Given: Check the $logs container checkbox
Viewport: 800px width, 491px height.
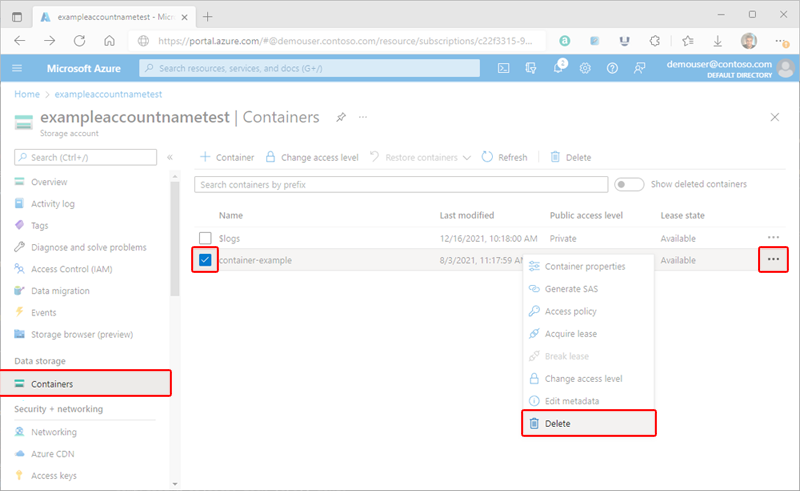Looking at the screenshot, I should (205, 238).
